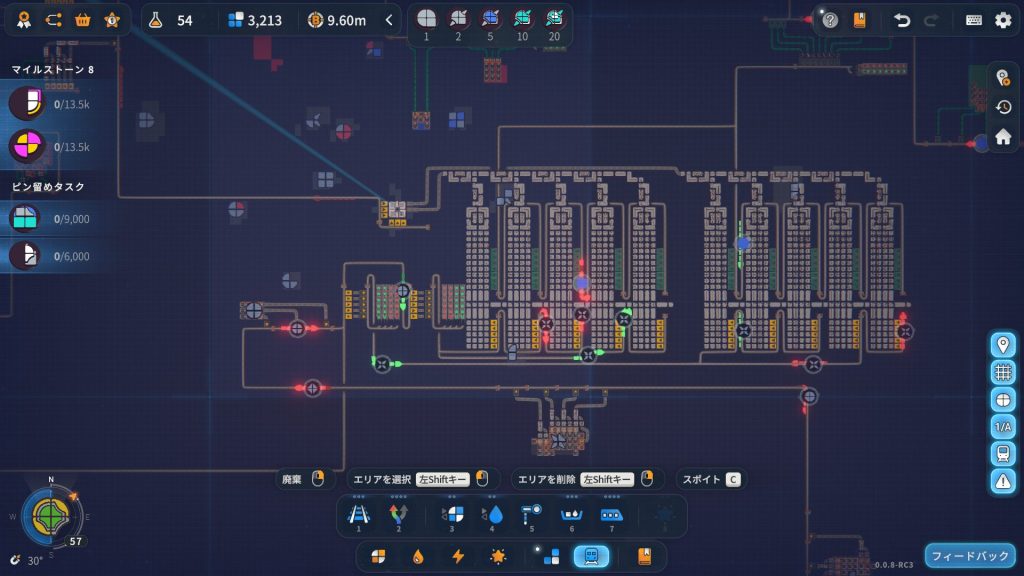1024x576 pixels.
Task: Click the undo arrow
Action: click(901, 20)
